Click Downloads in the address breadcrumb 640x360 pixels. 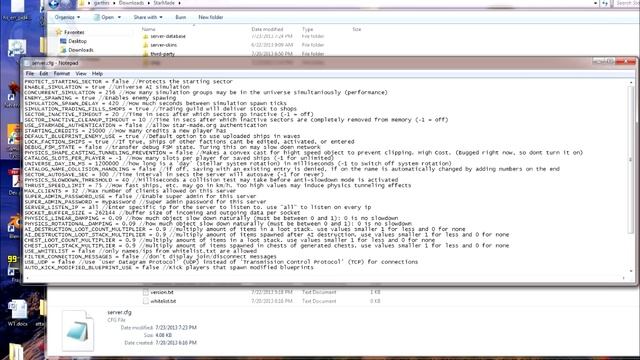(131, 3)
